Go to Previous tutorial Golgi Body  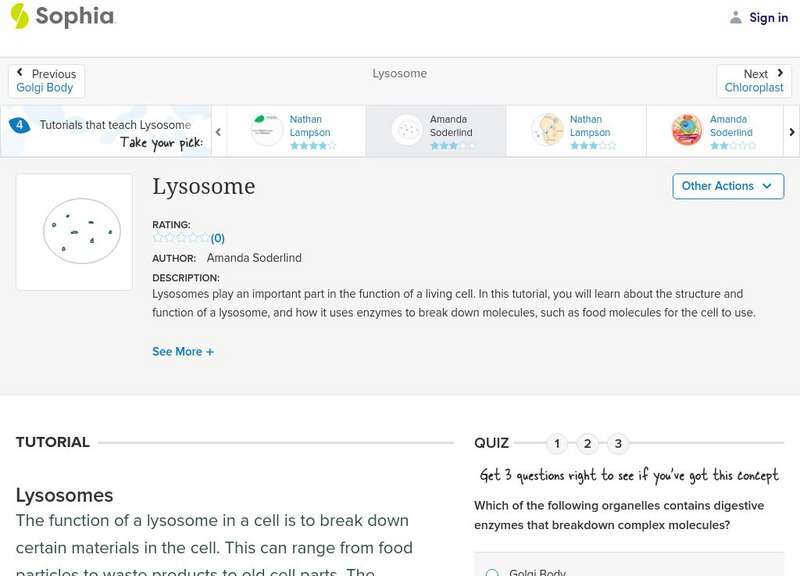click(x=48, y=80)
